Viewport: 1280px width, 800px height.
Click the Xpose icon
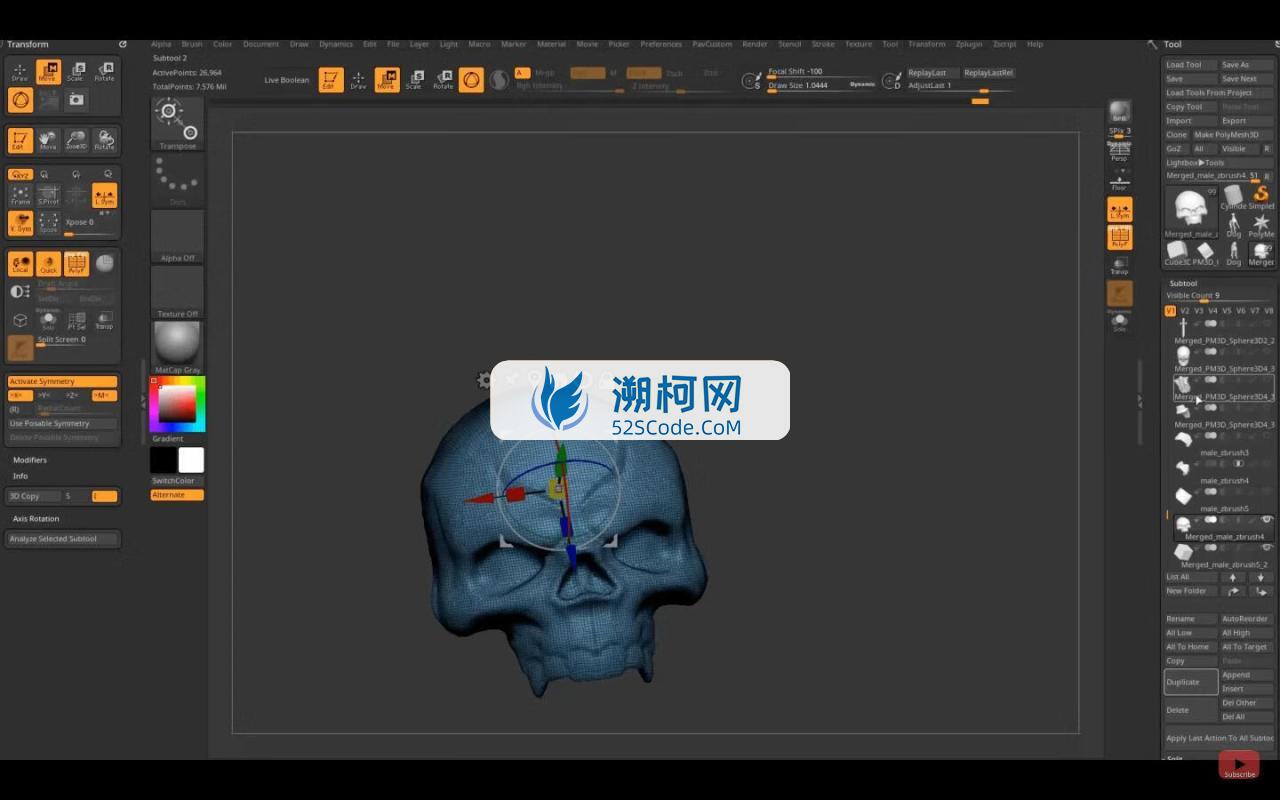click(48, 223)
